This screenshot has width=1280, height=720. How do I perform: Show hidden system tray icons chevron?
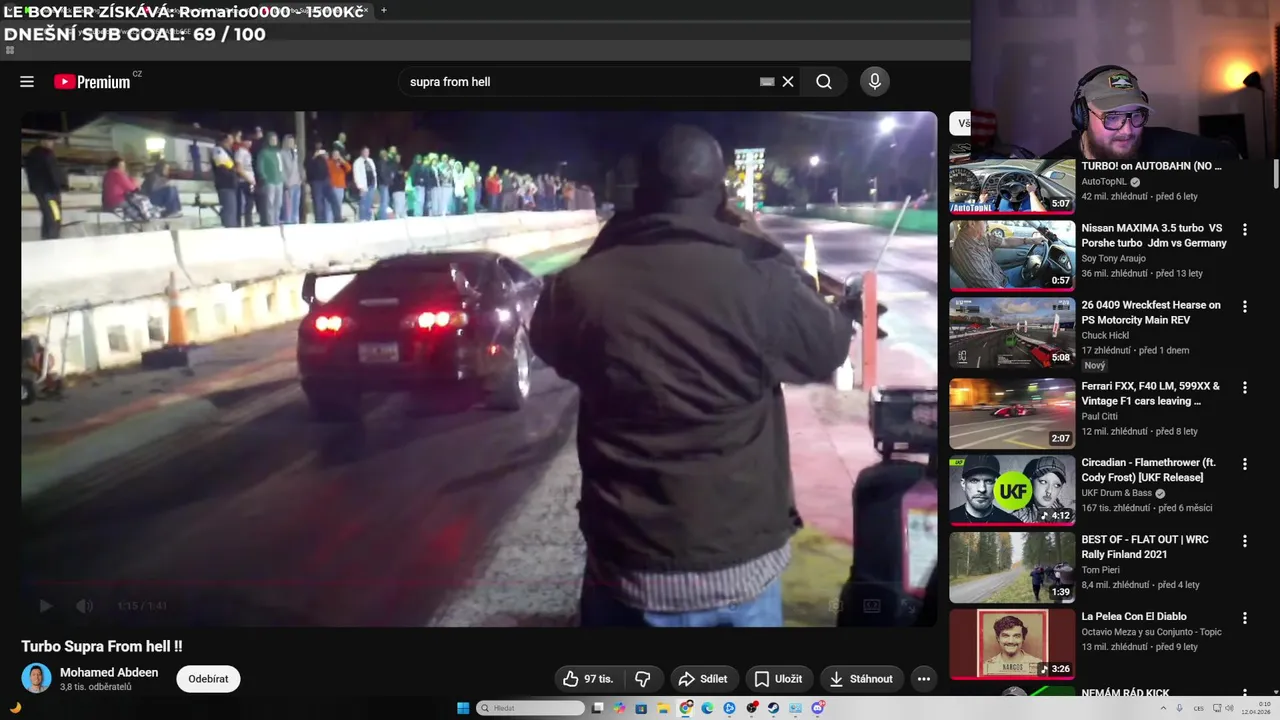click(x=1163, y=708)
